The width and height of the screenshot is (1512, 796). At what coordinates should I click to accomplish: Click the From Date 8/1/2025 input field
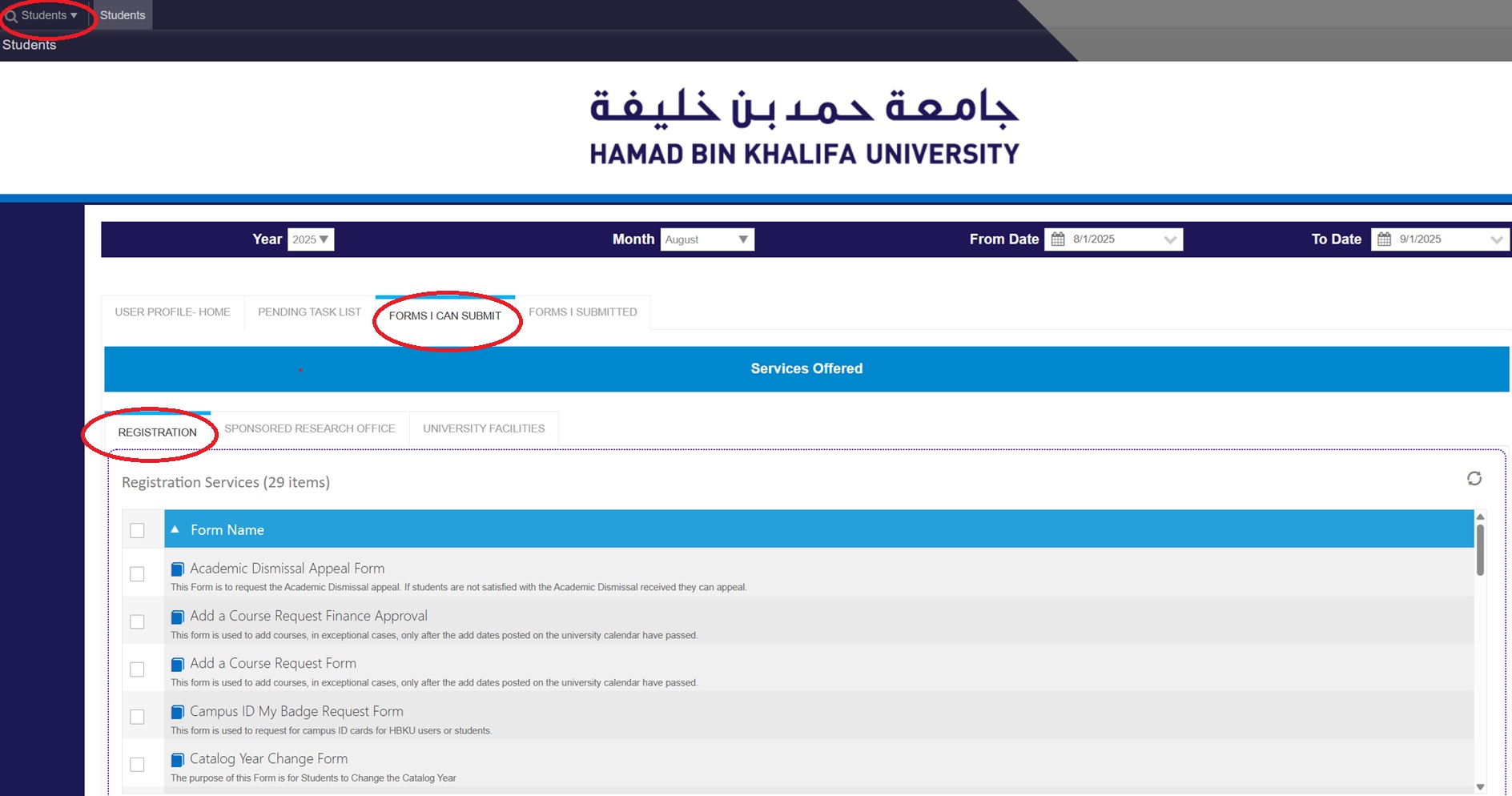(1115, 239)
